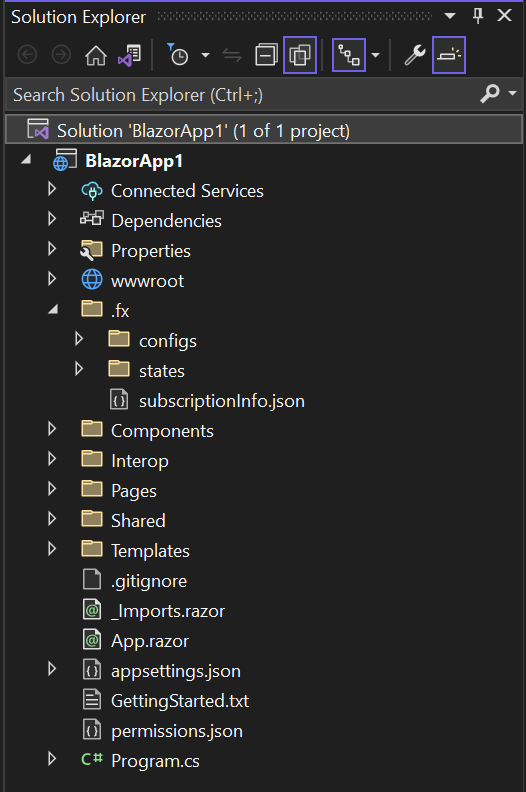The width and height of the screenshot is (526, 792).
Task: Expand the Dependencies node
Action: coord(52,219)
